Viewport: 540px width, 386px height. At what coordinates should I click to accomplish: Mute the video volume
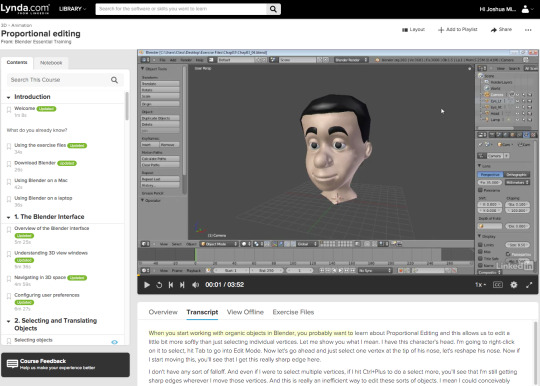195,285
